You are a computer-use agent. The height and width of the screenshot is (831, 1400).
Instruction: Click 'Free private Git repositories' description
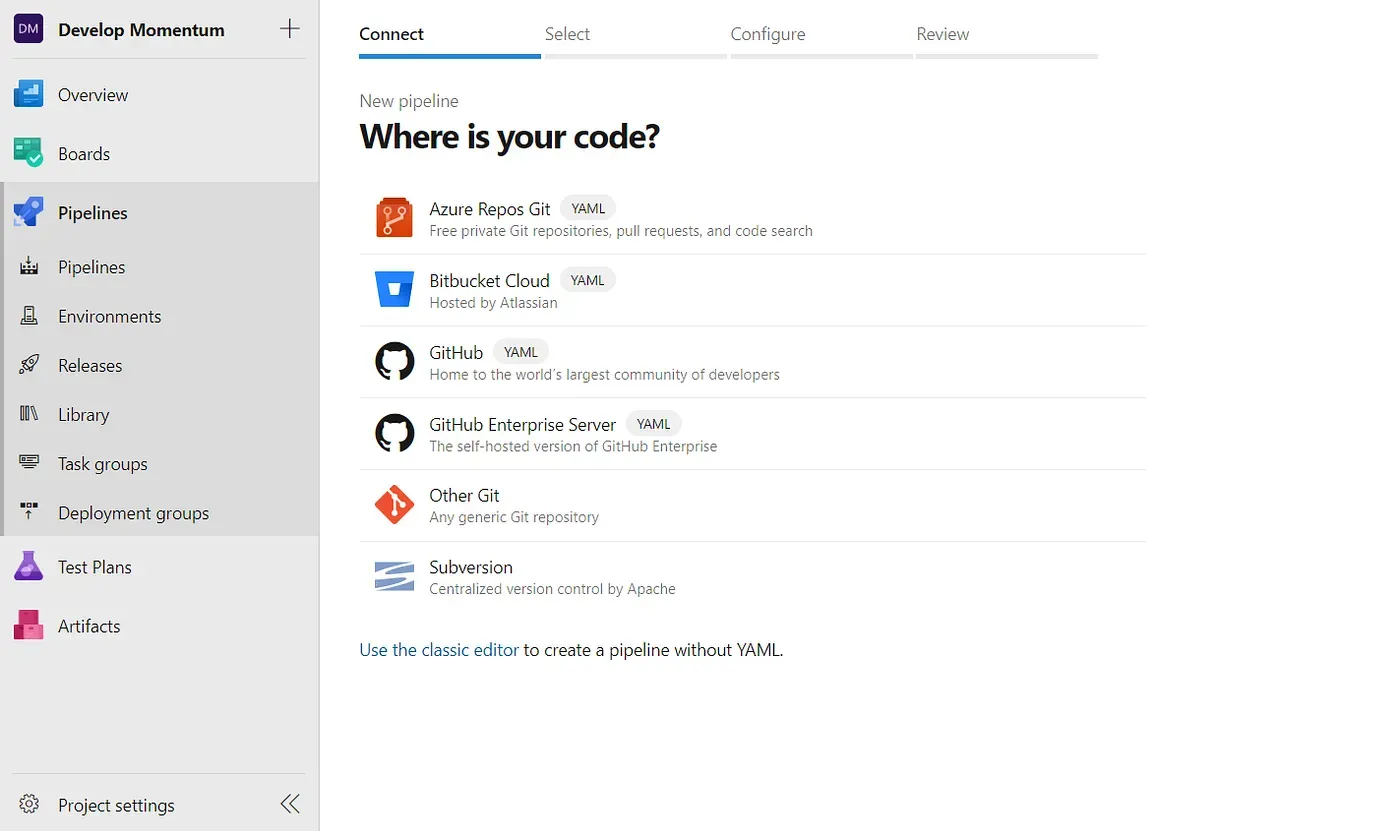tap(620, 231)
